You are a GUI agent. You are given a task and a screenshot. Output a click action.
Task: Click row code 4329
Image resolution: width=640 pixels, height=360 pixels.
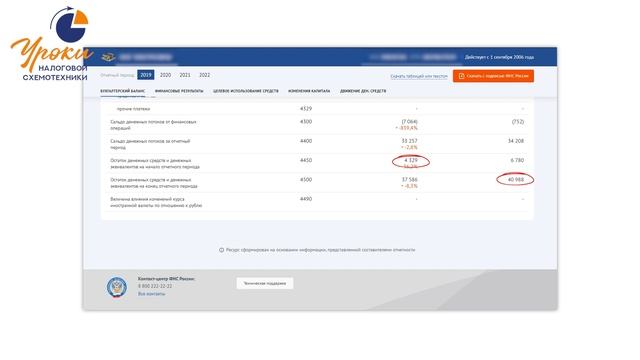pyautogui.click(x=306, y=109)
